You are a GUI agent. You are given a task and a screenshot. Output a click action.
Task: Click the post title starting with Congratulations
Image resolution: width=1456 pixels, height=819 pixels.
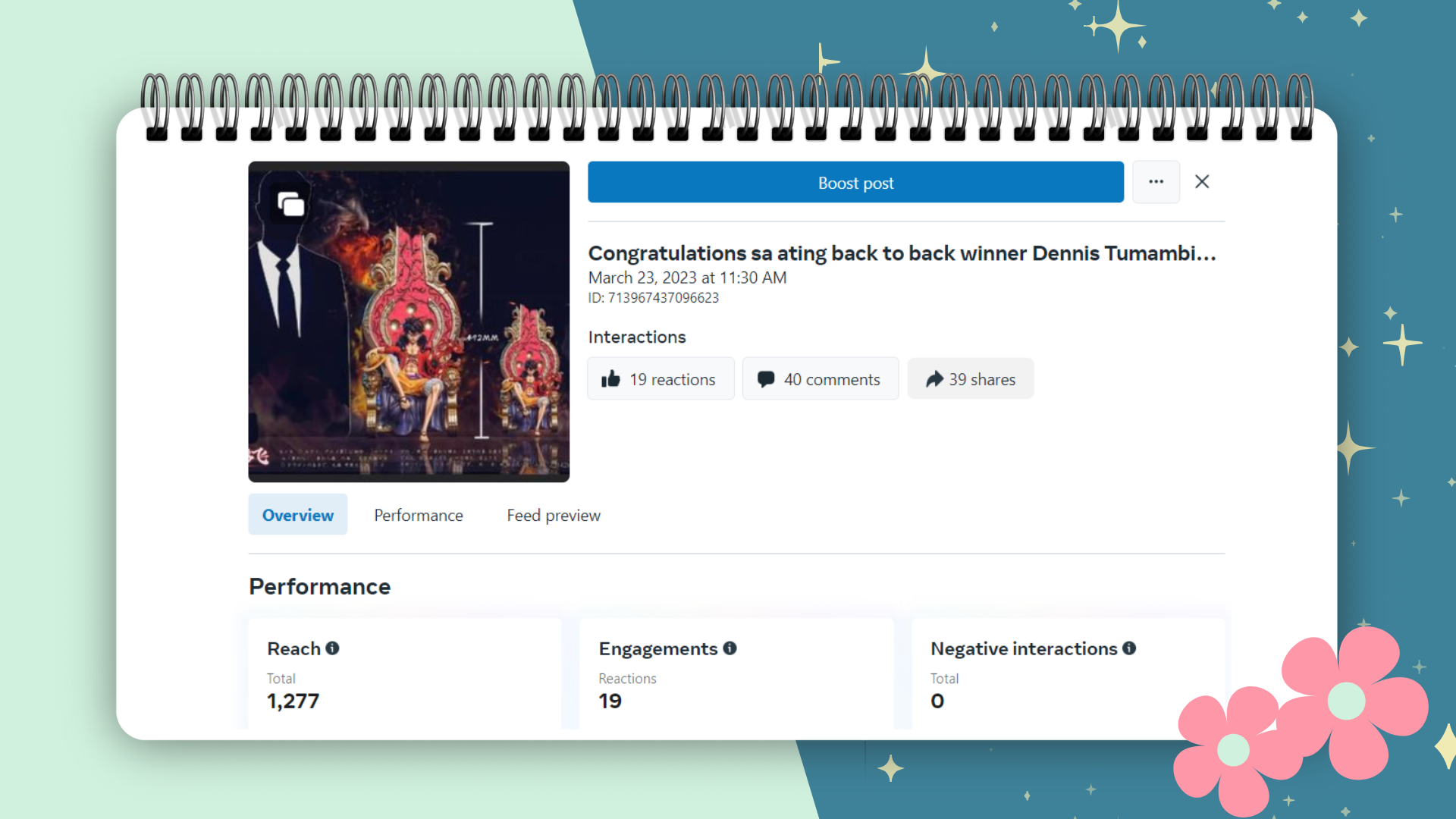[x=902, y=253]
